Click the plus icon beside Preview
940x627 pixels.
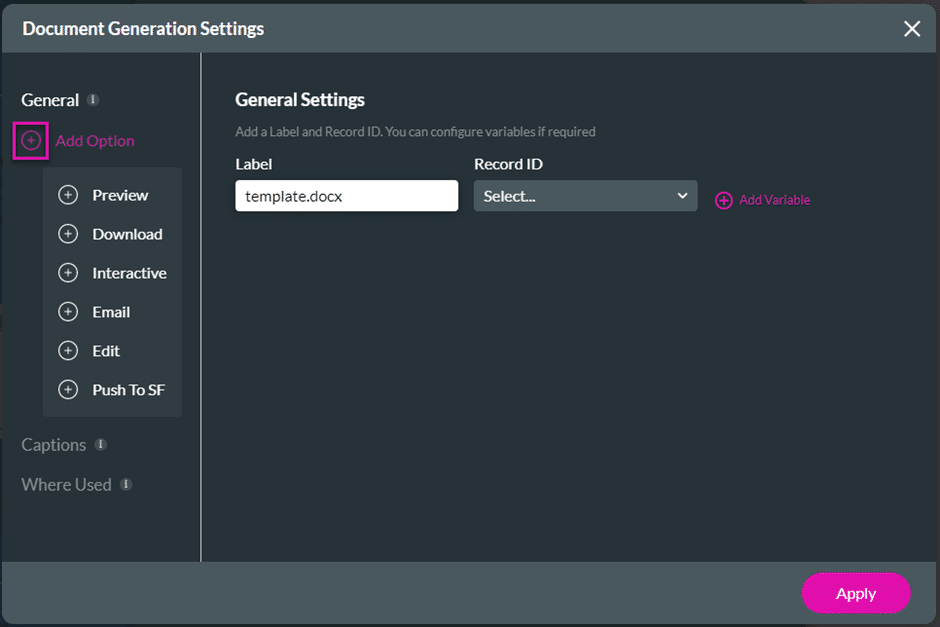68,195
